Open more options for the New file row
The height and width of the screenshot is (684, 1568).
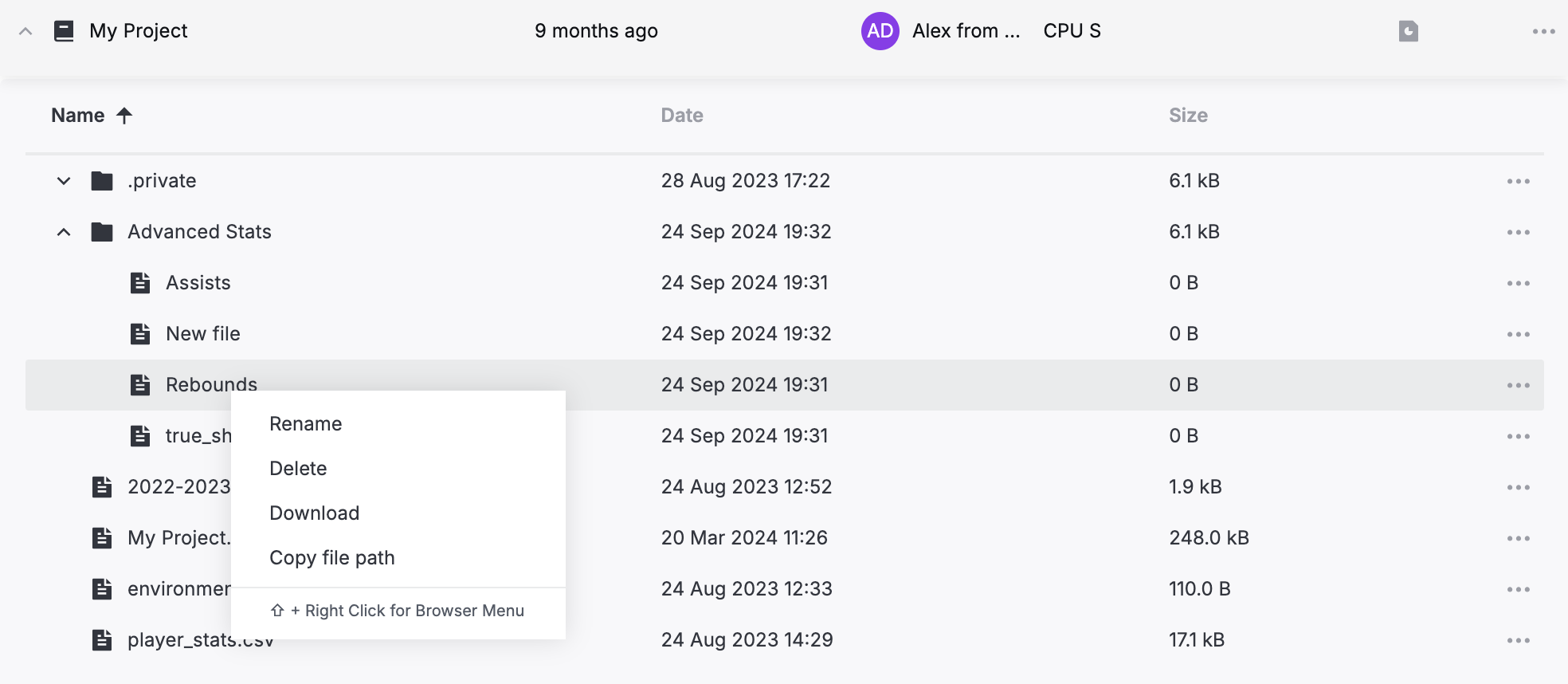click(1518, 334)
